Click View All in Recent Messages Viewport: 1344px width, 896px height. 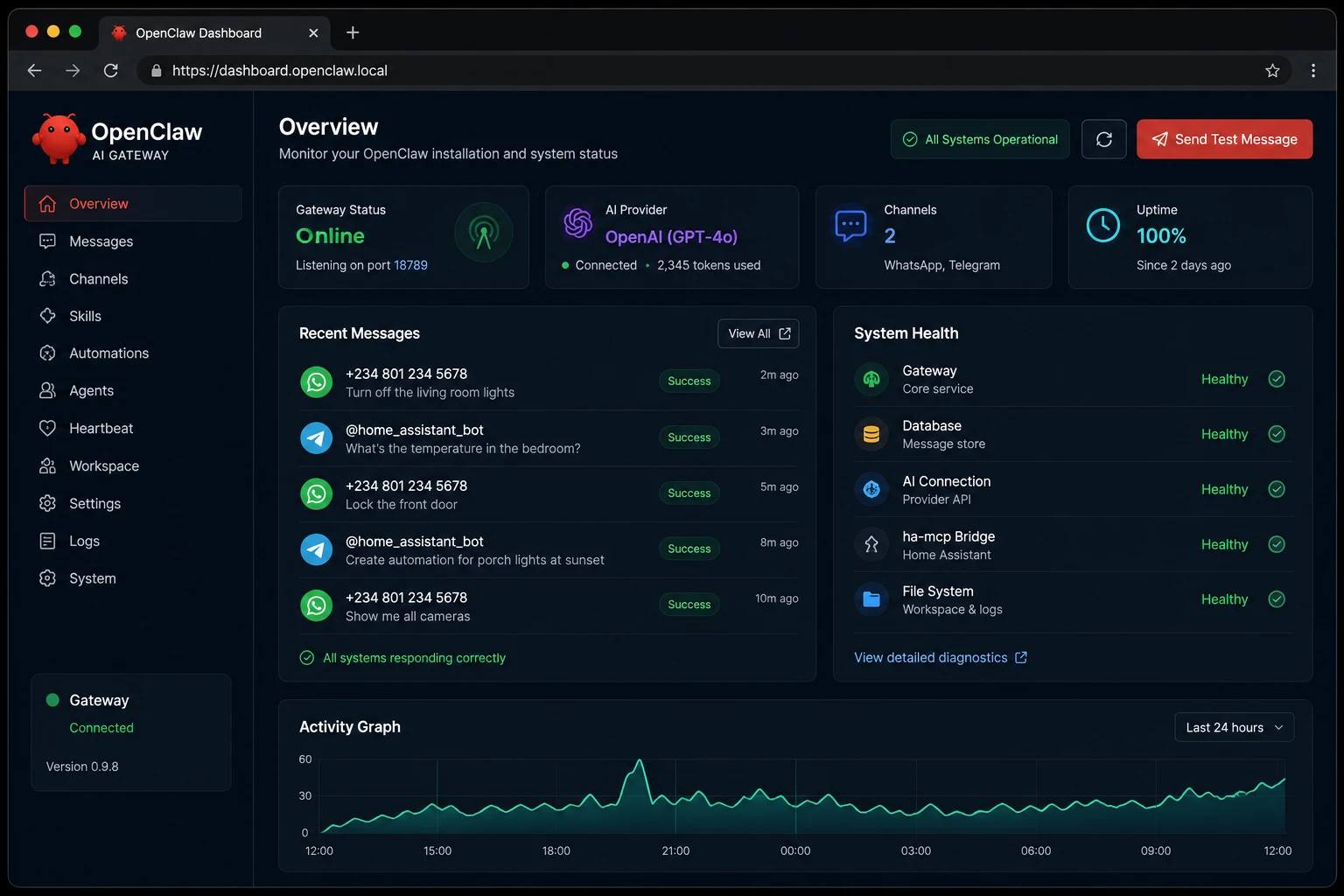[758, 333]
